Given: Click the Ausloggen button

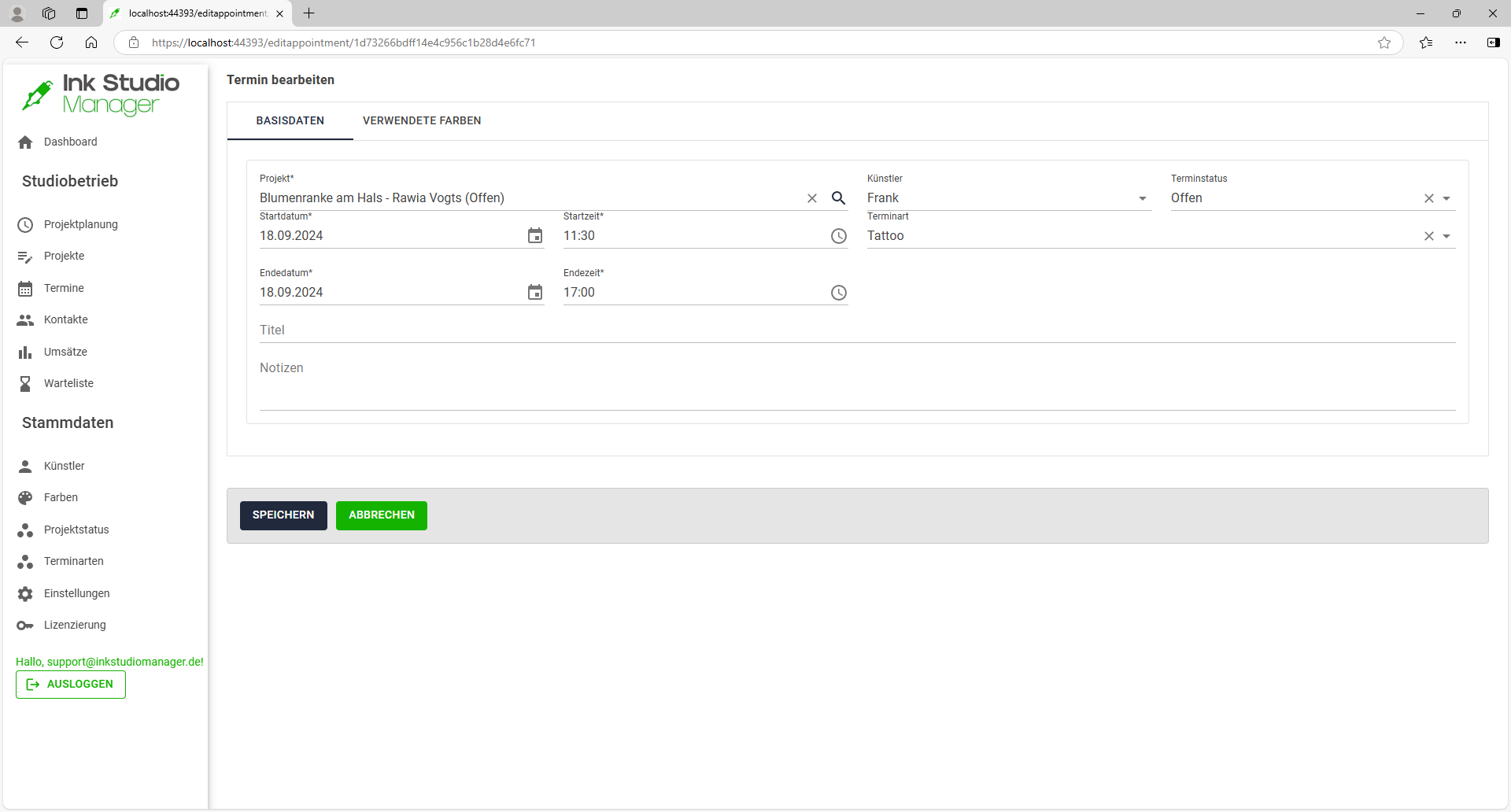Looking at the screenshot, I should pyautogui.click(x=71, y=685).
